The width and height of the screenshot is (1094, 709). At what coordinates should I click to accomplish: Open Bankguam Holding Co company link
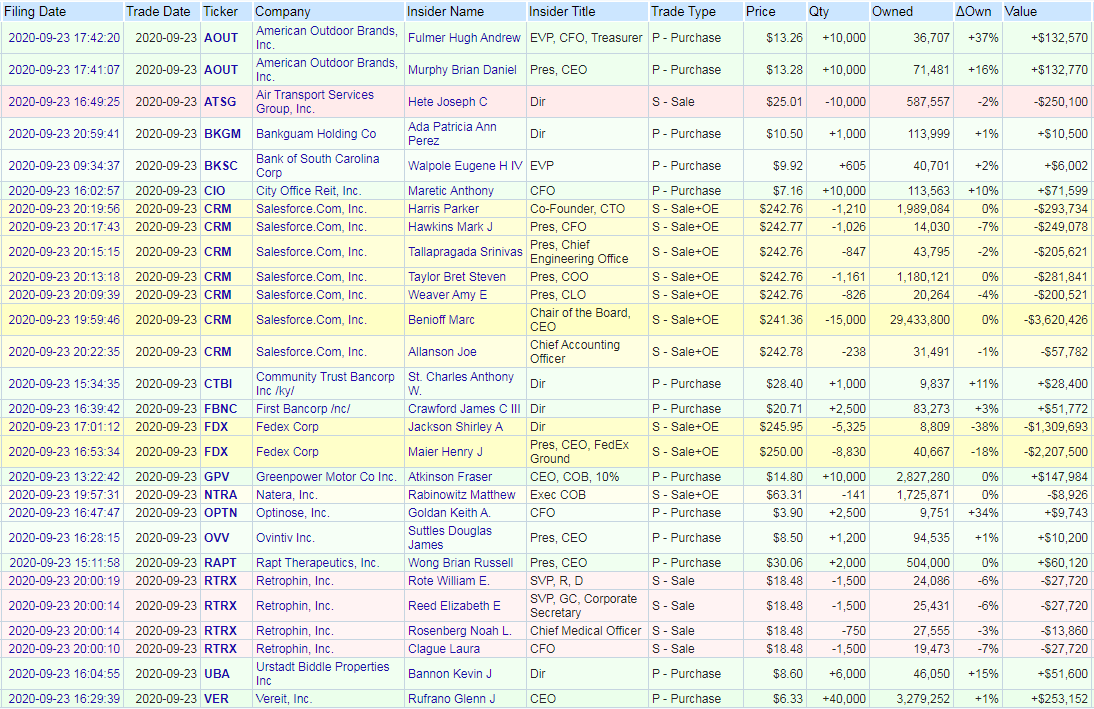316,134
